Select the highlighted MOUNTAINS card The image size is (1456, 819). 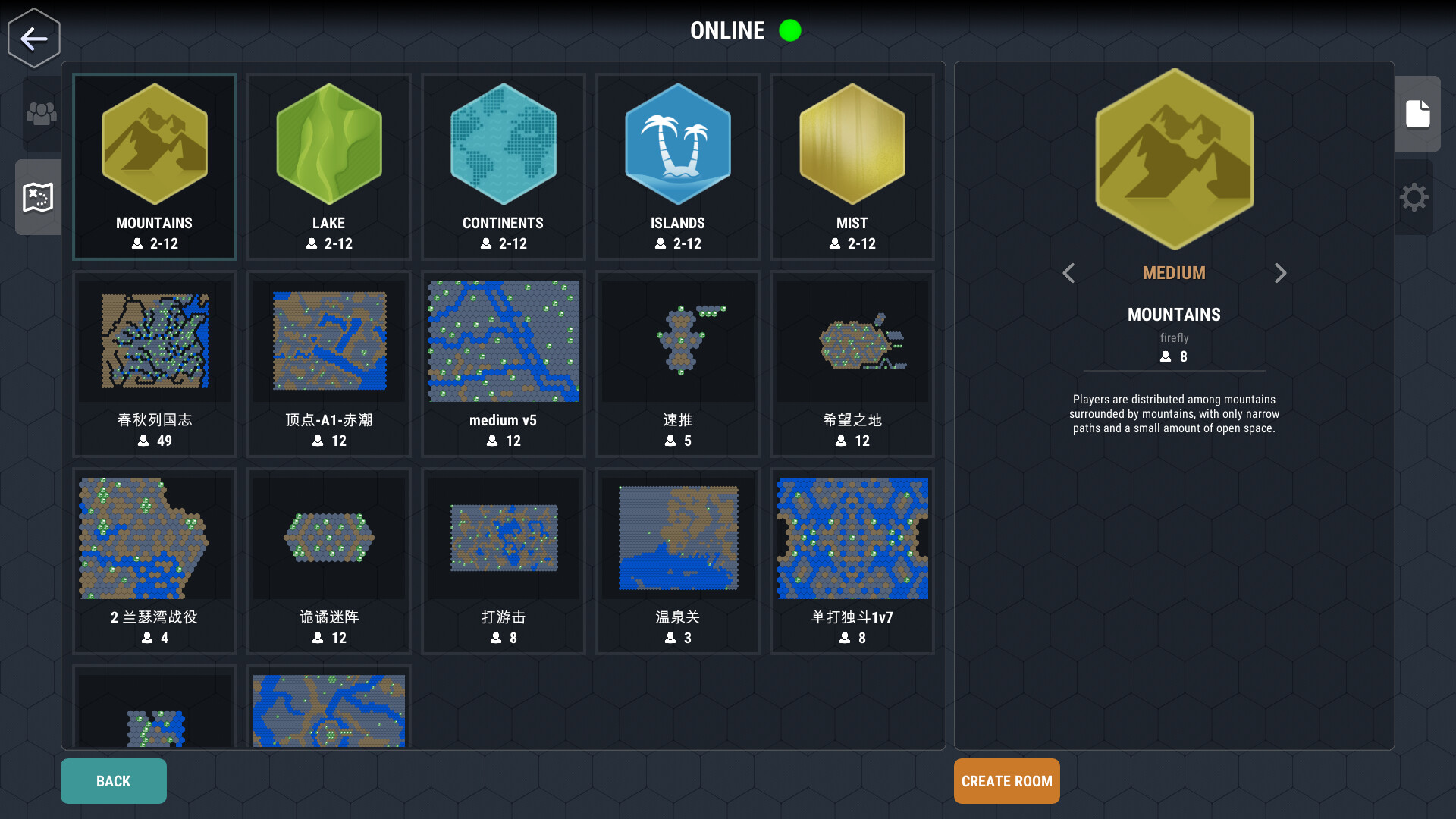pyautogui.click(x=154, y=166)
